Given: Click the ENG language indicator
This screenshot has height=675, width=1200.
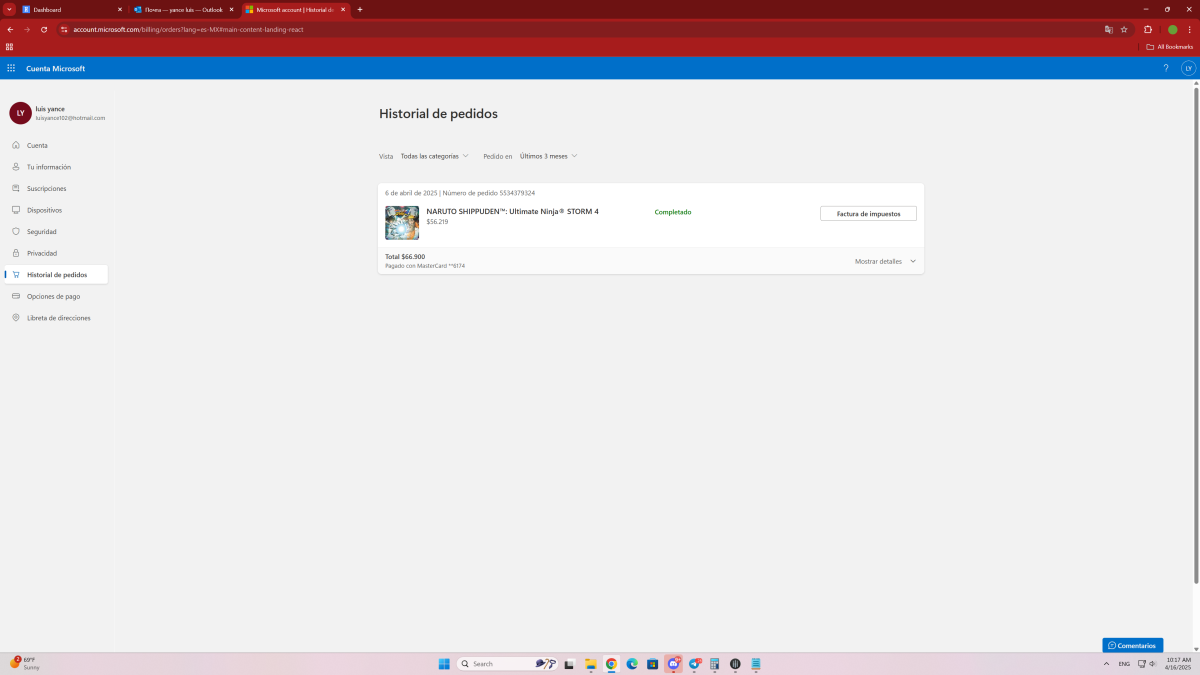Looking at the screenshot, I should [1124, 664].
